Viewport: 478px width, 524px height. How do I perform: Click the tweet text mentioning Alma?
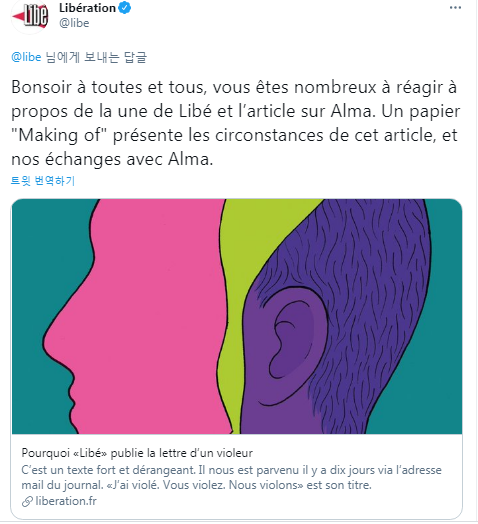click(x=235, y=123)
